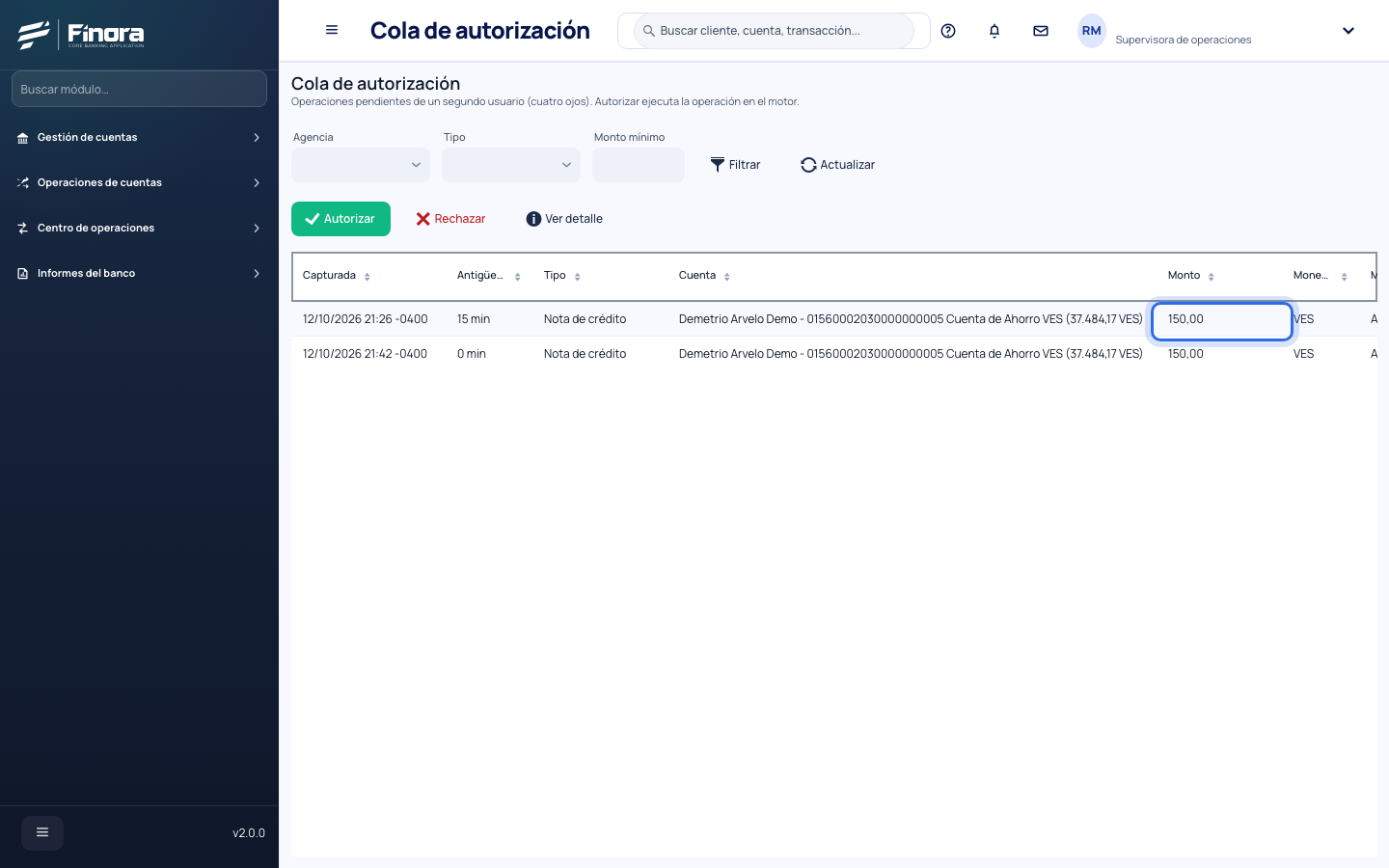Click the Gestión de cuentas bank icon
This screenshot has width=1389, height=868.
(23, 138)
